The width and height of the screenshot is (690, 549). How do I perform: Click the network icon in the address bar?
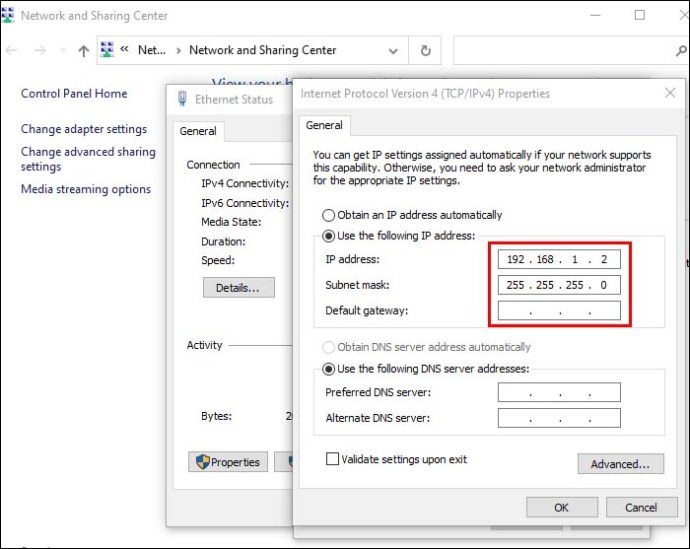tap(107, 50)
